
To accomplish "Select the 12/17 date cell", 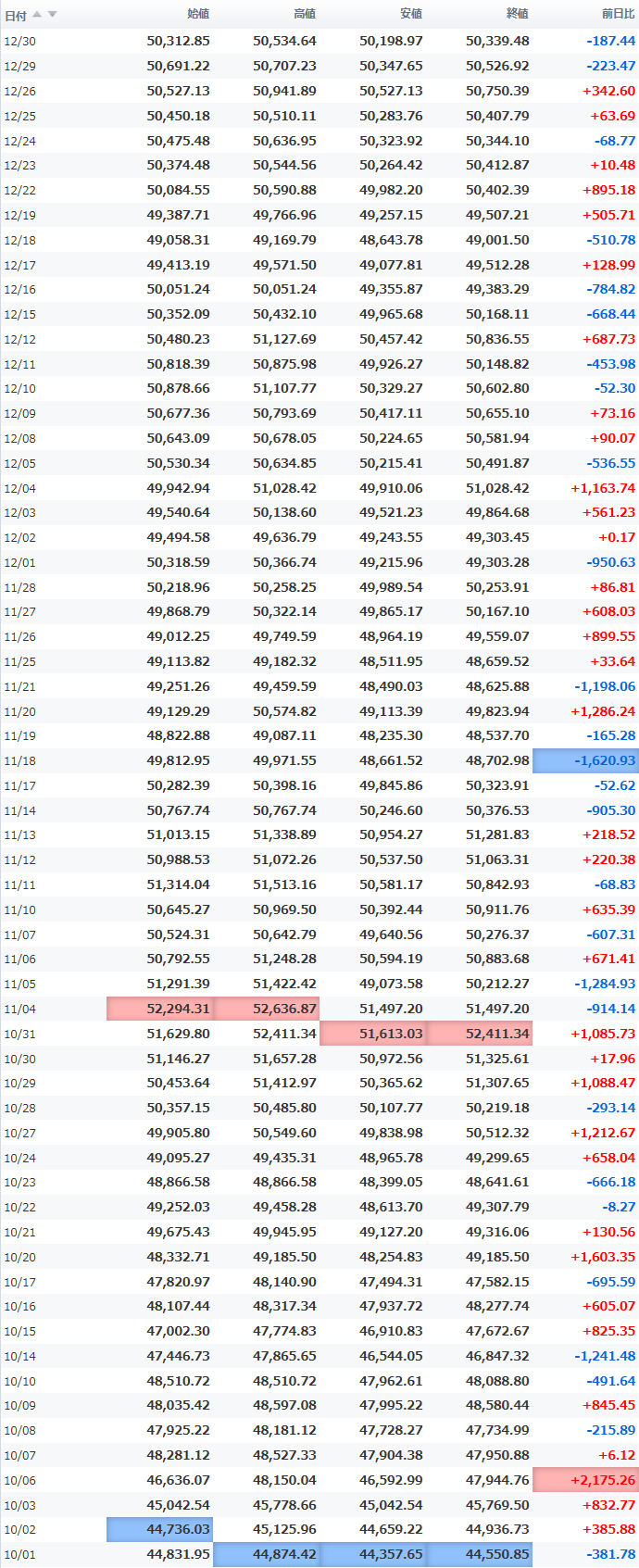I will [20, 266].
